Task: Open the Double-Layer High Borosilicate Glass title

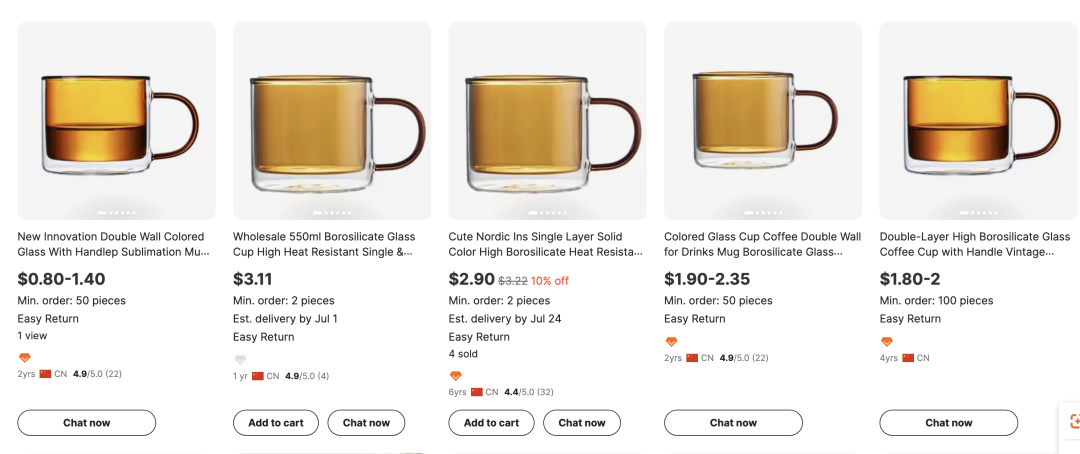Action: click(975, 244)
